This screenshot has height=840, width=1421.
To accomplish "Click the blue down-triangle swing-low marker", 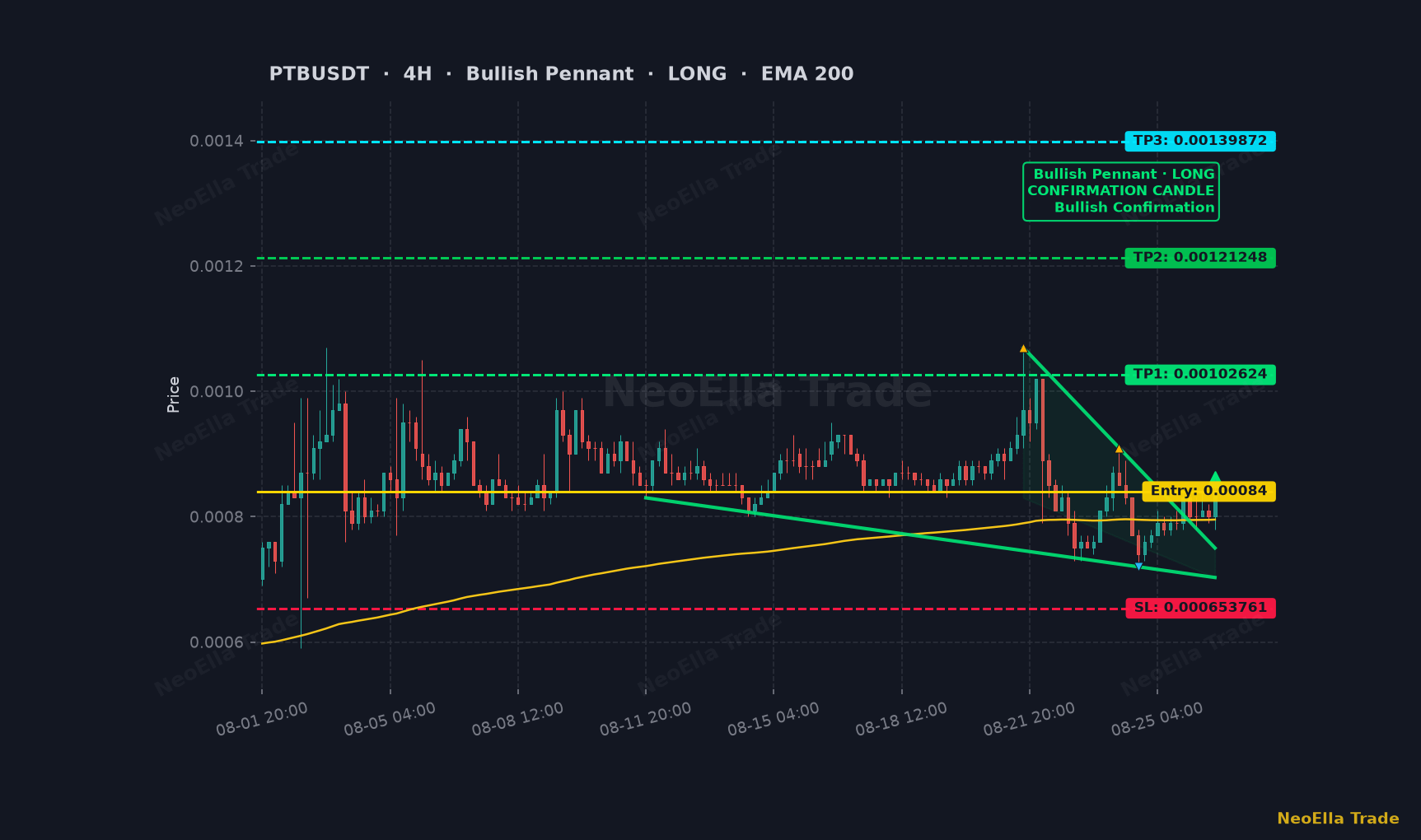I will 1138,567.
